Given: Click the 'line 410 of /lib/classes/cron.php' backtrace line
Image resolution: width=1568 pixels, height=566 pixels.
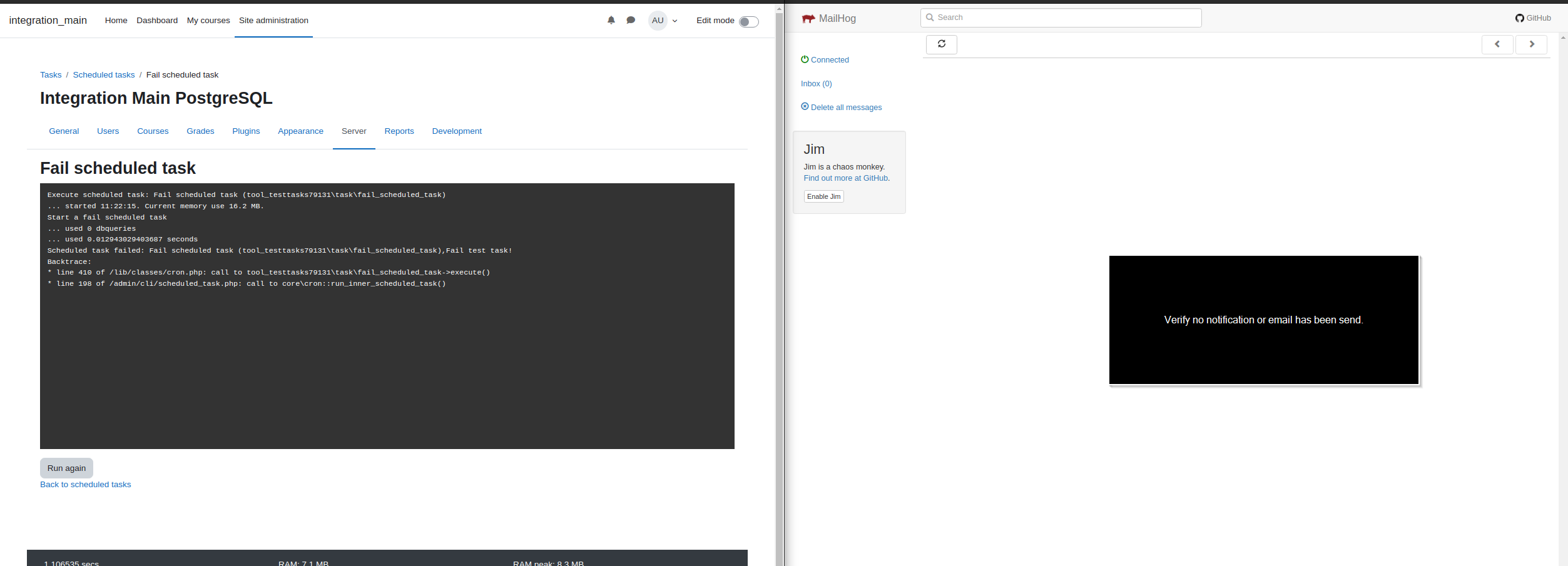Looking at the screenshot, I should (268, 272).
